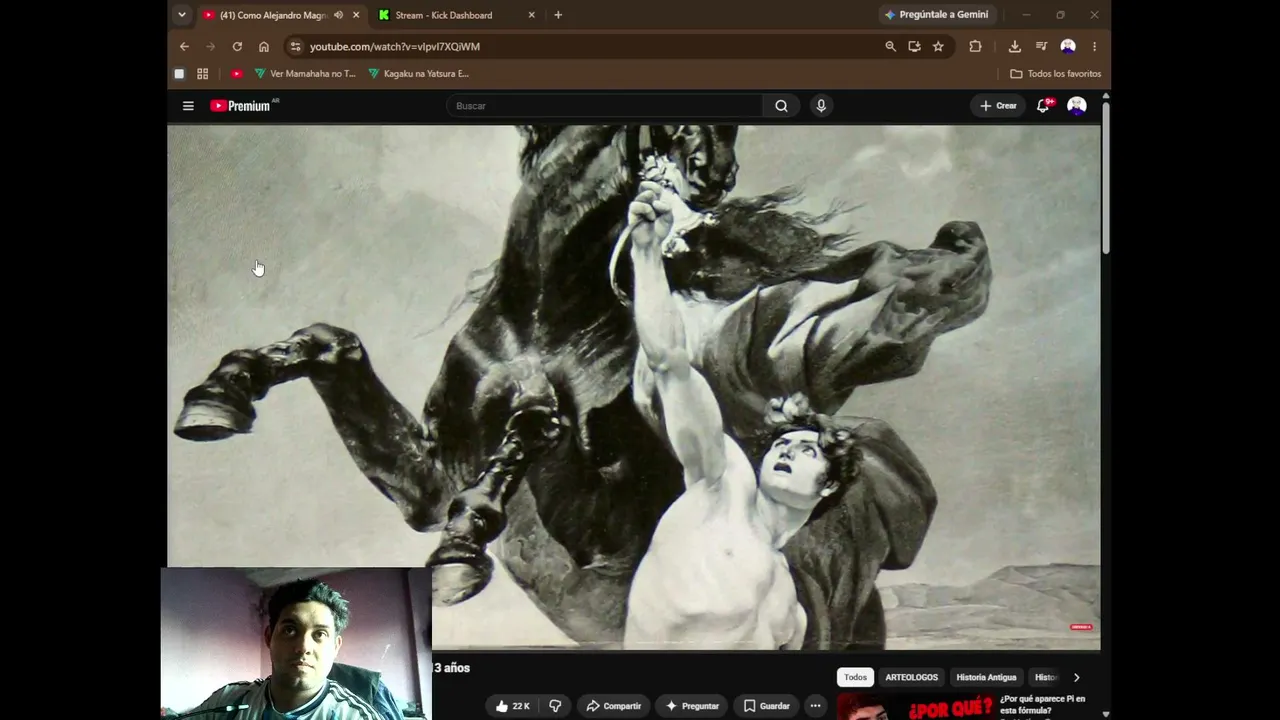View site information icon in address bar
The height and width of the screenshot is (720, 1280).
pyautogui.click(x=295, y=46)
